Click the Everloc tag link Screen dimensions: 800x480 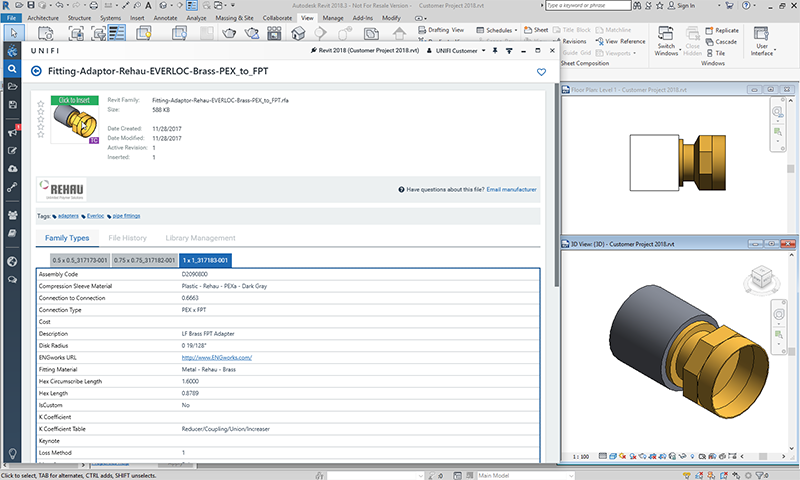click(95, 216)
